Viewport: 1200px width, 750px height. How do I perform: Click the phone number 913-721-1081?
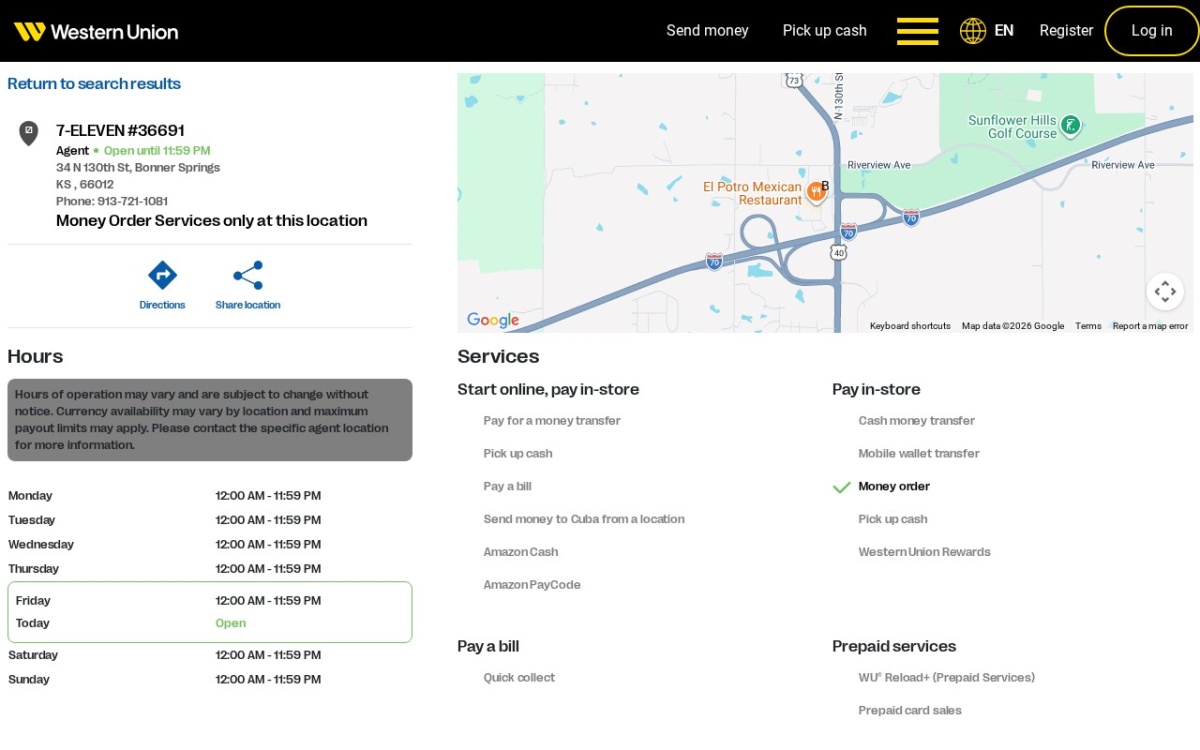point(132,201)
